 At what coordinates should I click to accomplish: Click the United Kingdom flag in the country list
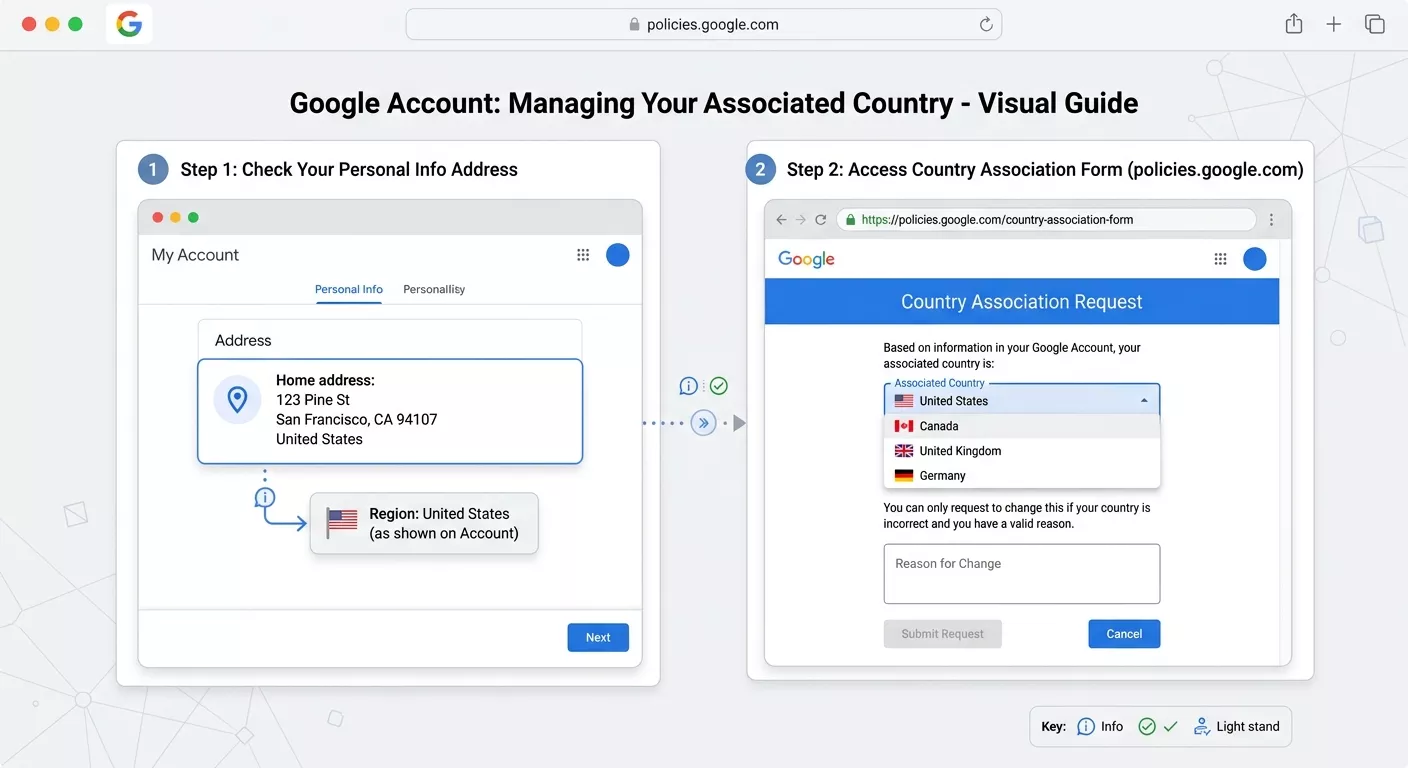coord(904,451)
